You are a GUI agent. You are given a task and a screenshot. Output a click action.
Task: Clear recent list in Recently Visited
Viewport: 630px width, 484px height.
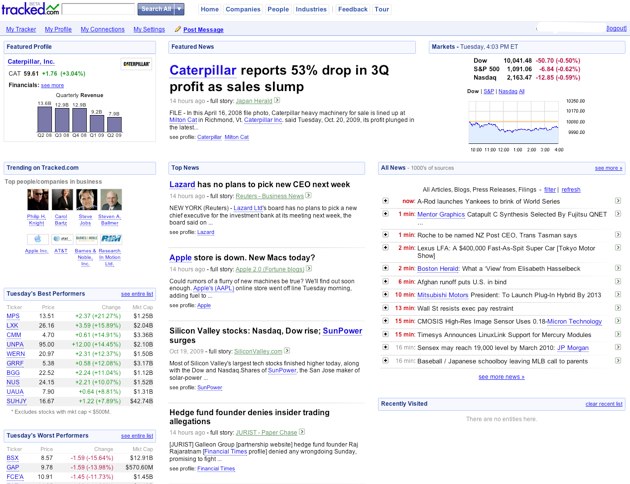point(604,404)
